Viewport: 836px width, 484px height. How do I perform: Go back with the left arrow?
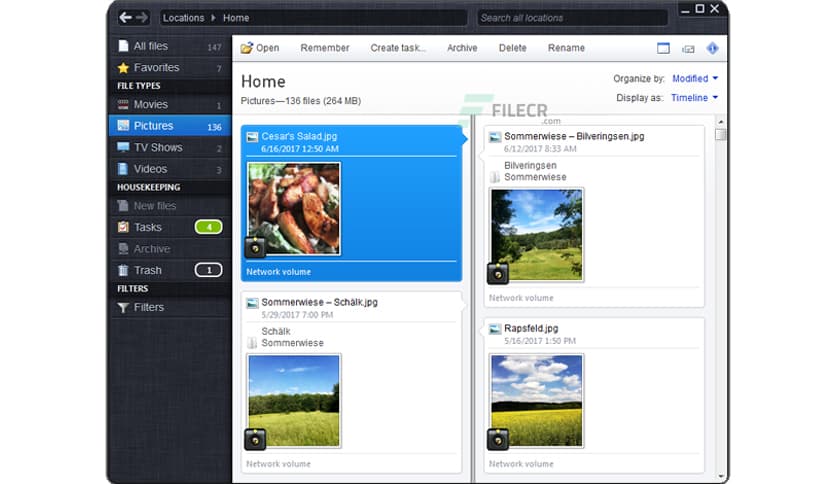point(125,18)
